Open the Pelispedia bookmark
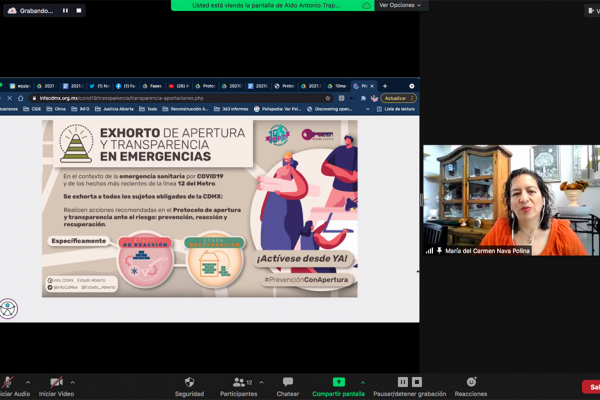The height and width of the screenshot is (400, 600). 278,109
